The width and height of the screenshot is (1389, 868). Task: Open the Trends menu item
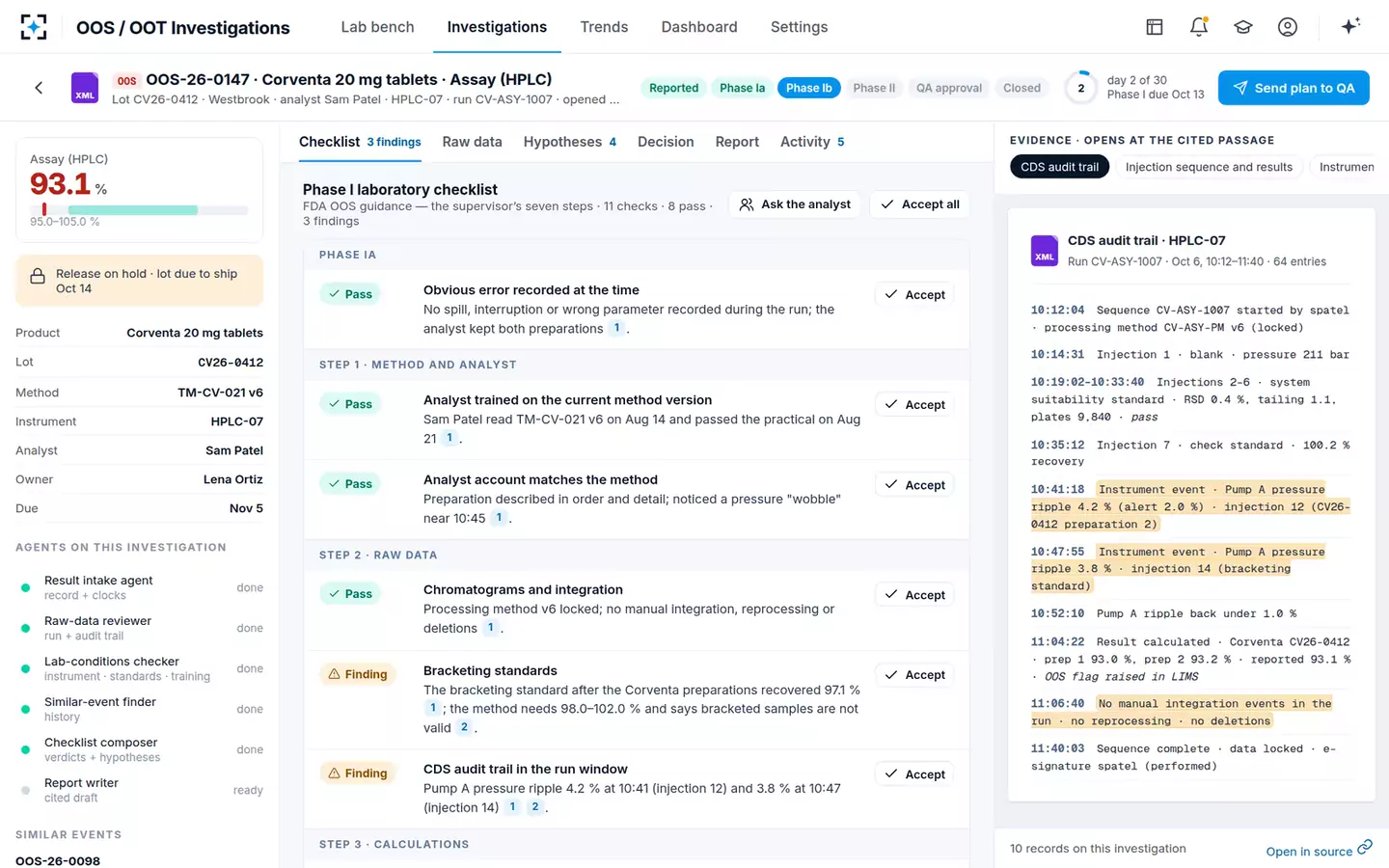pos(604,27)
